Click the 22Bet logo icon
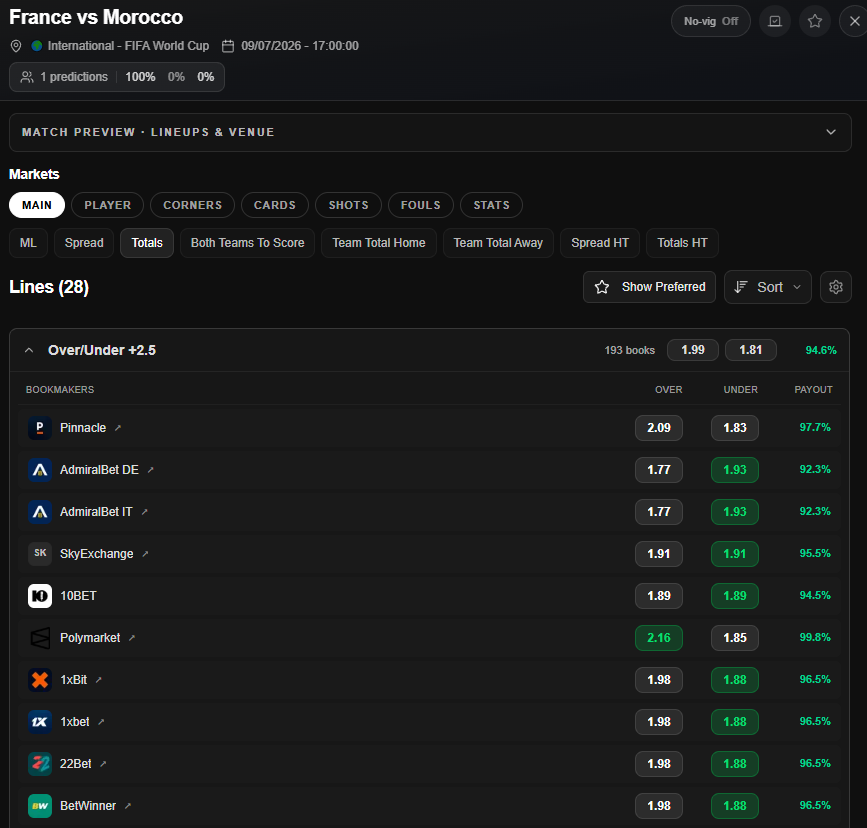This screenshot has width=867, height=828. [x=40, y=764]
